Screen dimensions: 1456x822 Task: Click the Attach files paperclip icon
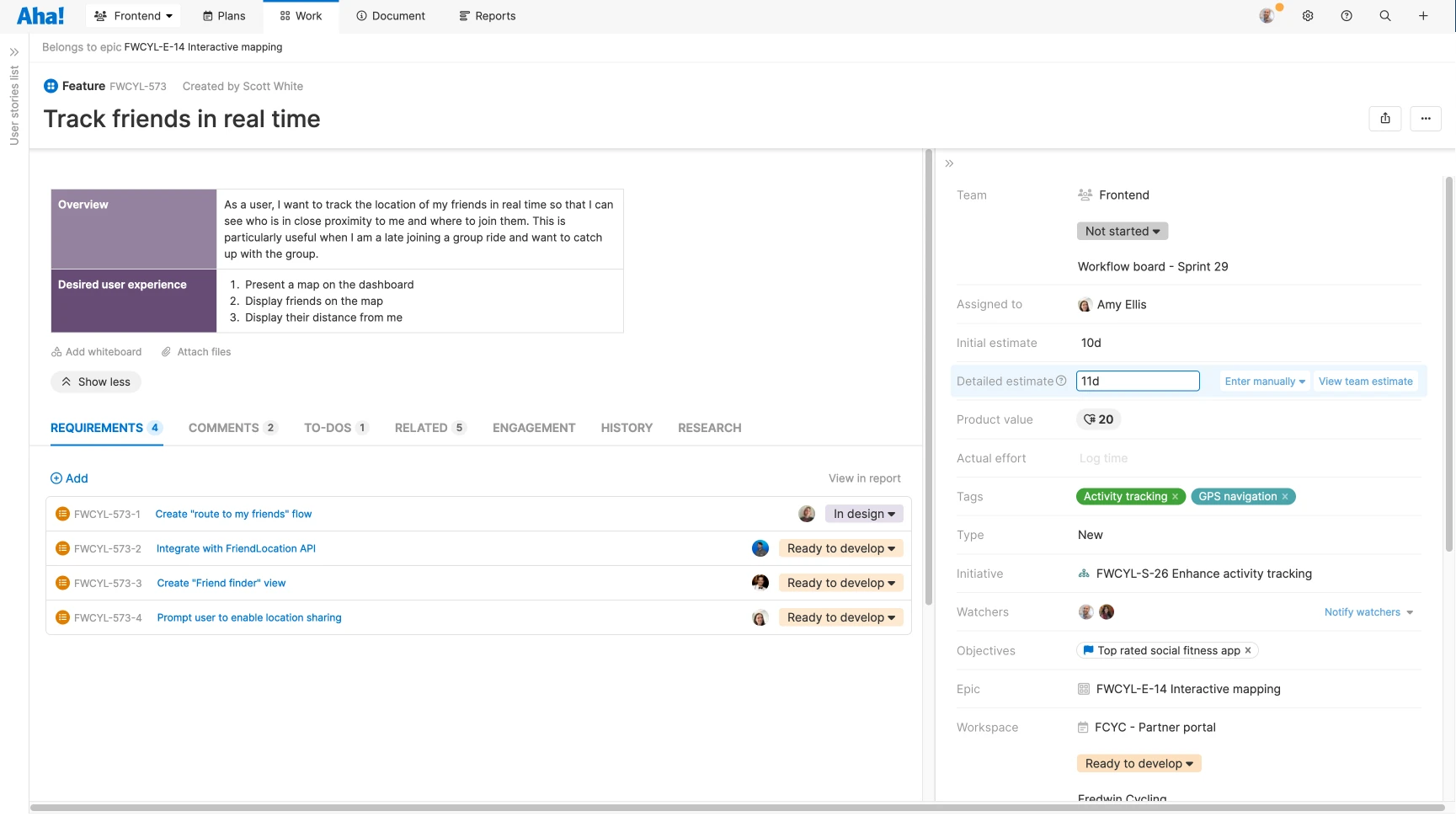166,351
